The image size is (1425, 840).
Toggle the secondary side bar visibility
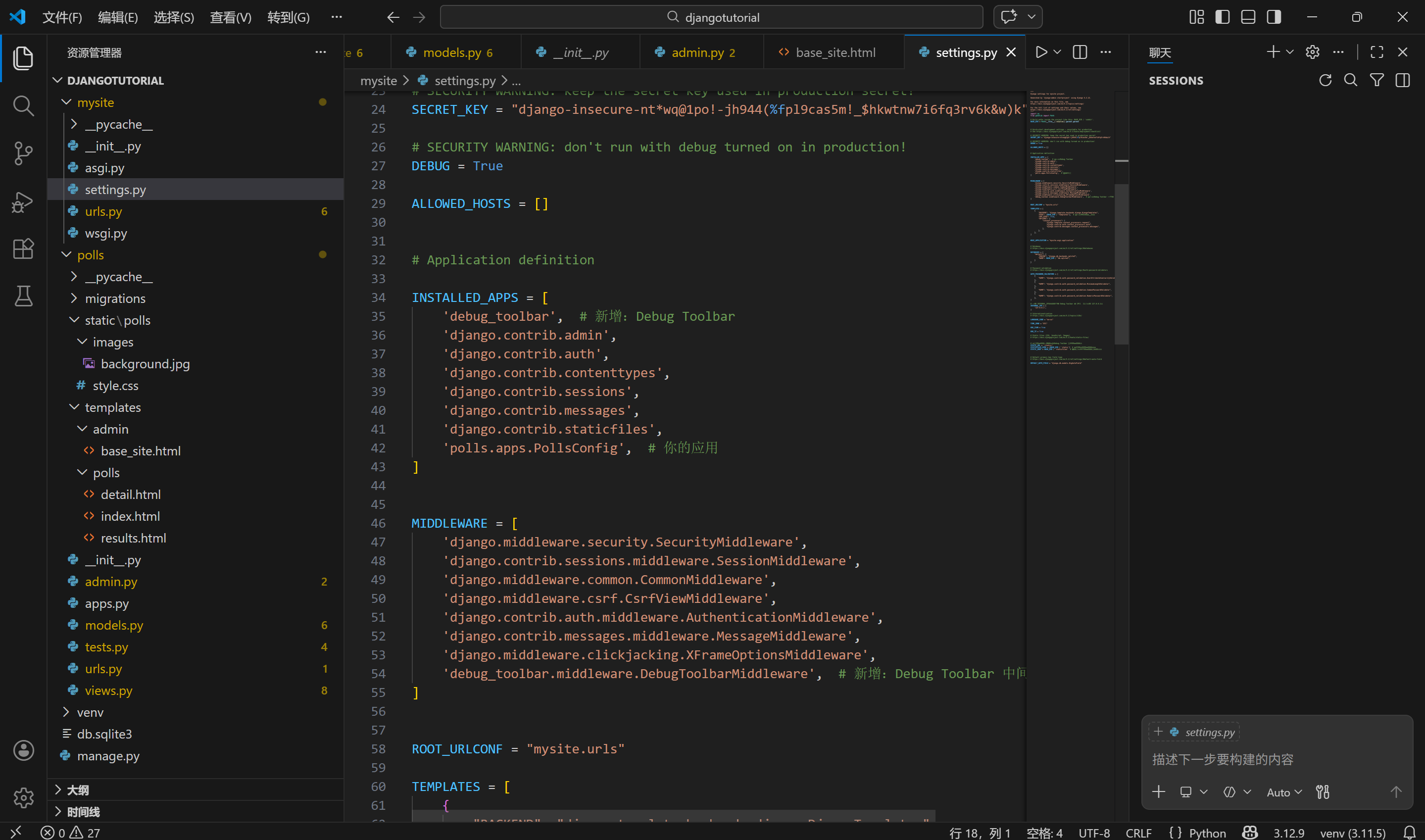pos(1274,17)
